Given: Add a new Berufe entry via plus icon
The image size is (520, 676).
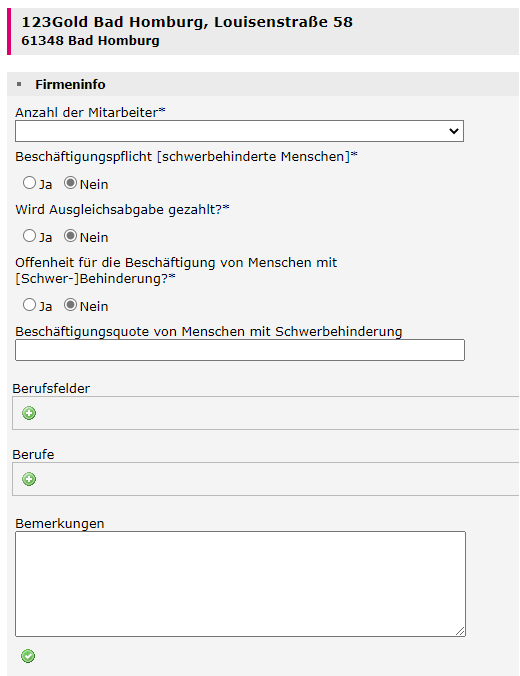Looking at the screenshot, I should pyautogui.click(x=29, y=479).
